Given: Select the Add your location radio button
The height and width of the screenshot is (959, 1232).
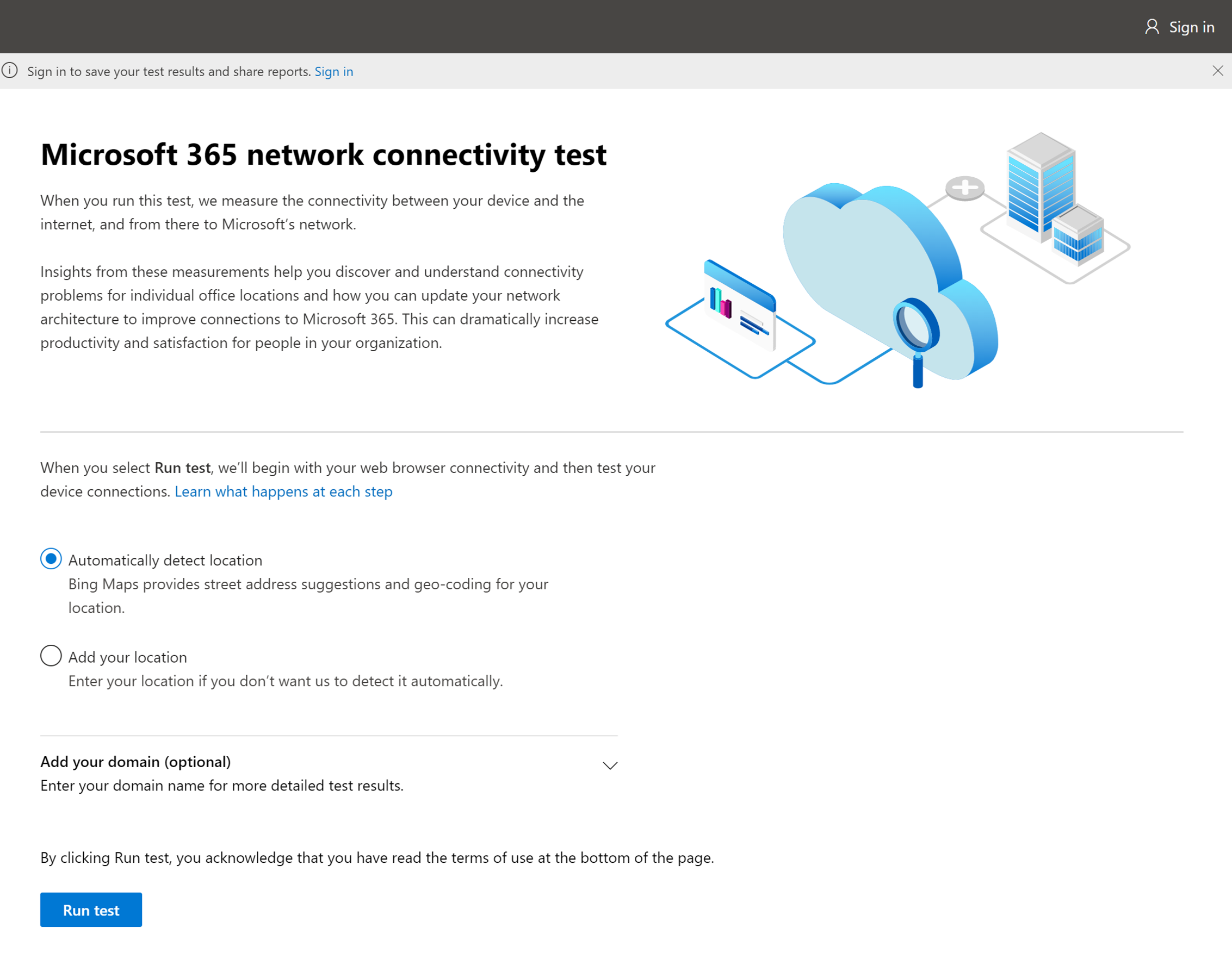Looking at the screenshot, I should pos(51,656).
